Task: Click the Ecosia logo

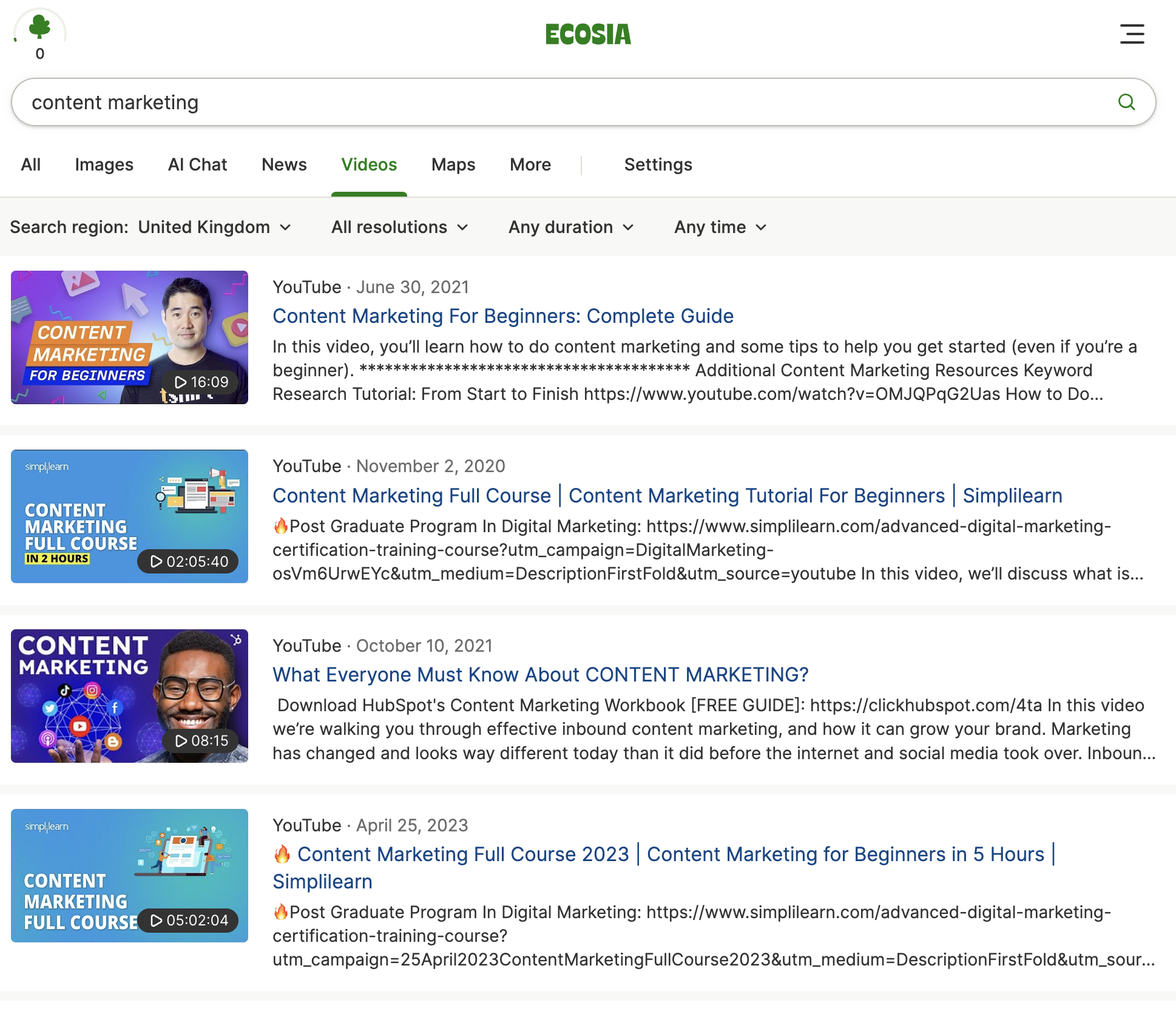Action: pos(587,35)
